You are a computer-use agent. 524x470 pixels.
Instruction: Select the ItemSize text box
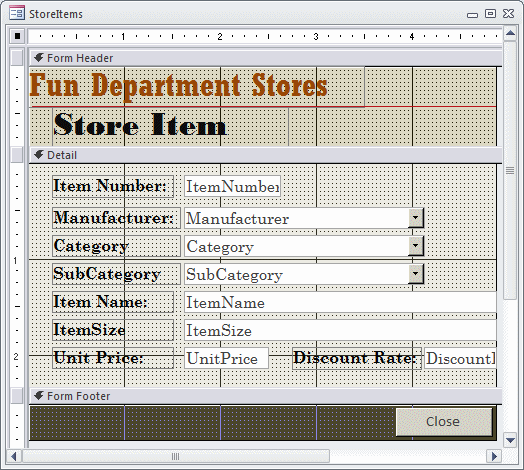point(340,330)
